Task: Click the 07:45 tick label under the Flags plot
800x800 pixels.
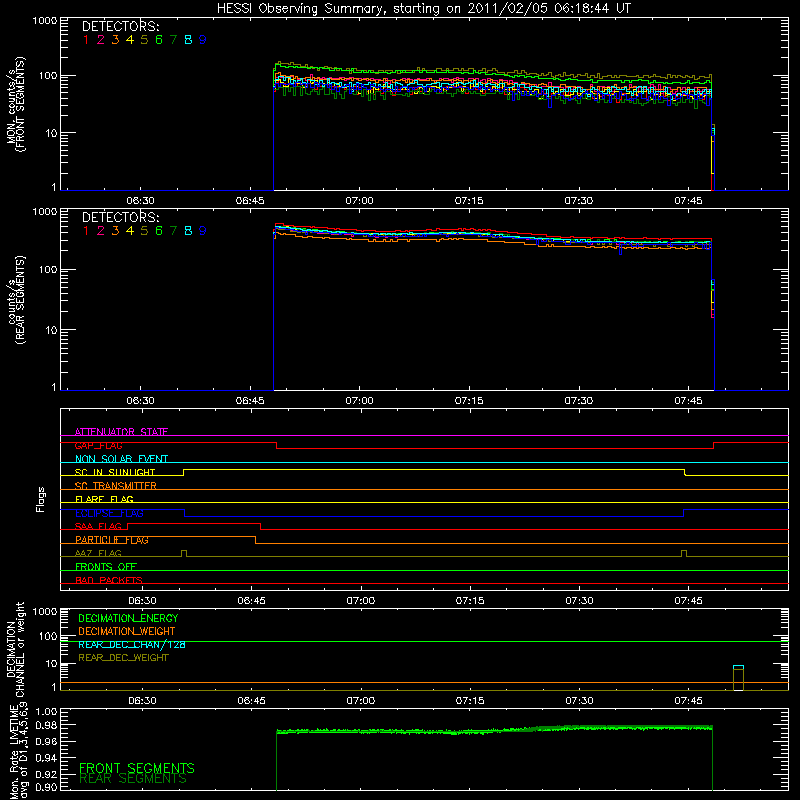Action: coord(688,601)
